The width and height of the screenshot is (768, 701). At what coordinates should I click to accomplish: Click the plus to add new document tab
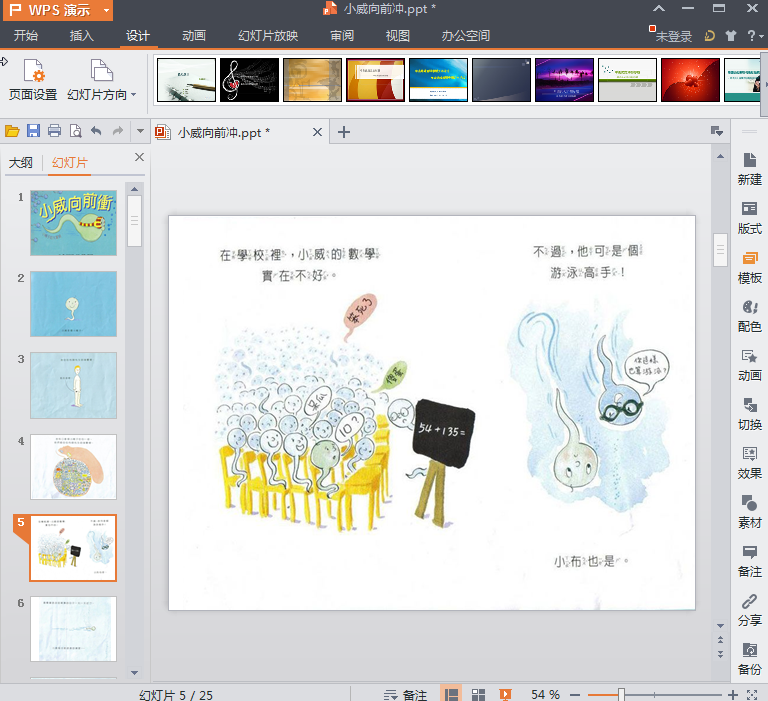(344, 132)
